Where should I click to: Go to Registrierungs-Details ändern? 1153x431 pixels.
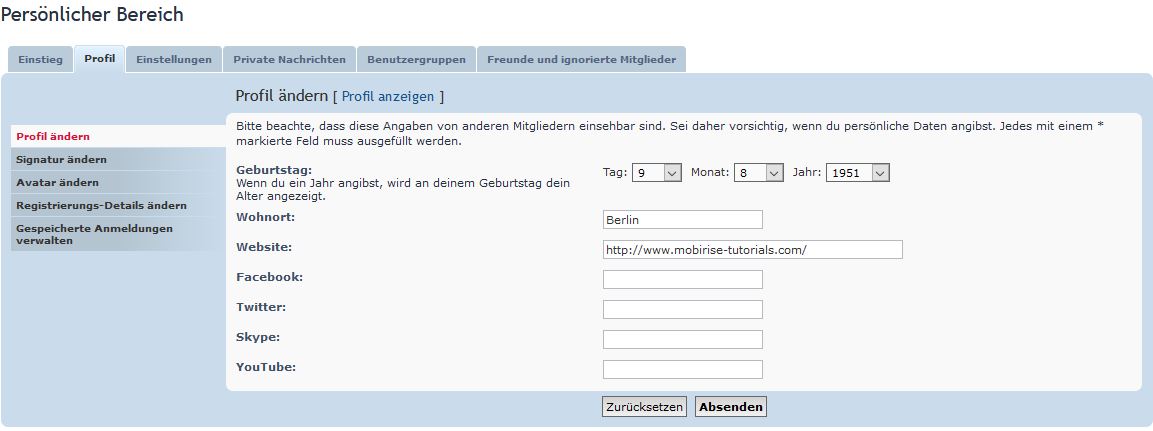(x=101, y=206)
